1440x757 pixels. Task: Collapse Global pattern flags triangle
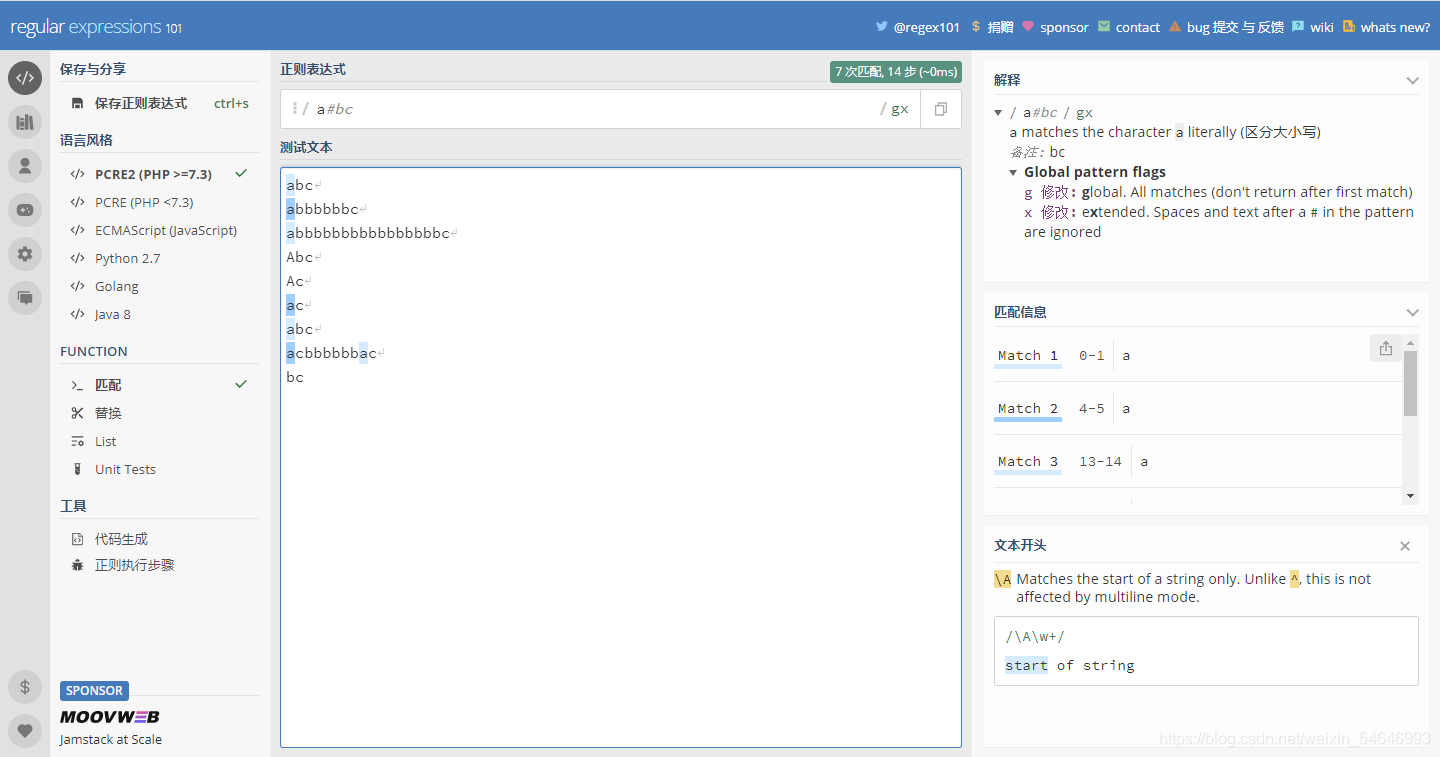pyautogui.click(x=1013, y=172)
